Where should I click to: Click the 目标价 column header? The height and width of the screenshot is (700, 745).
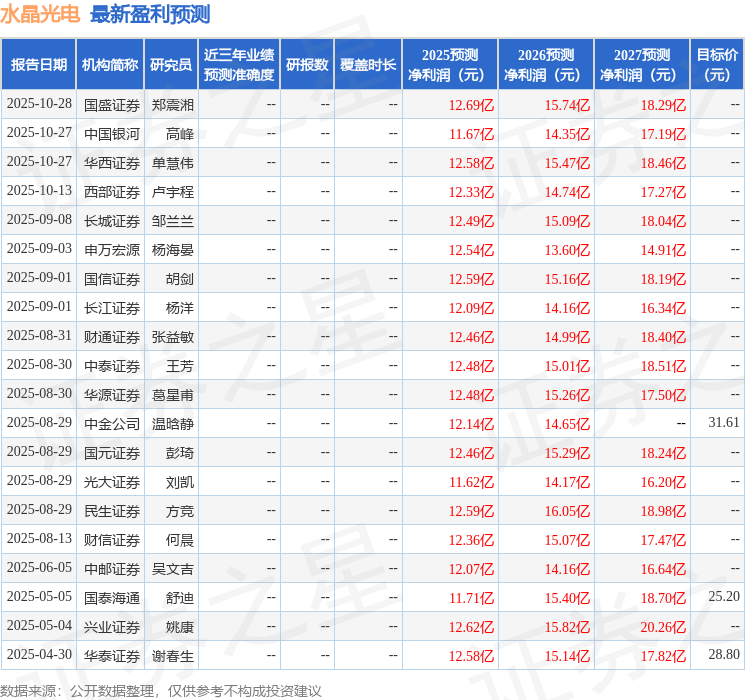tap(716, 65)
